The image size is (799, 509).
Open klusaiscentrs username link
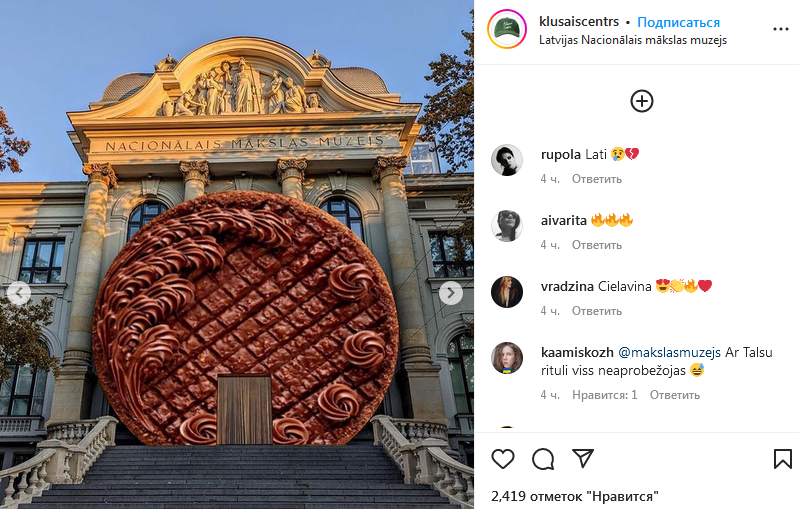[579, 21]
